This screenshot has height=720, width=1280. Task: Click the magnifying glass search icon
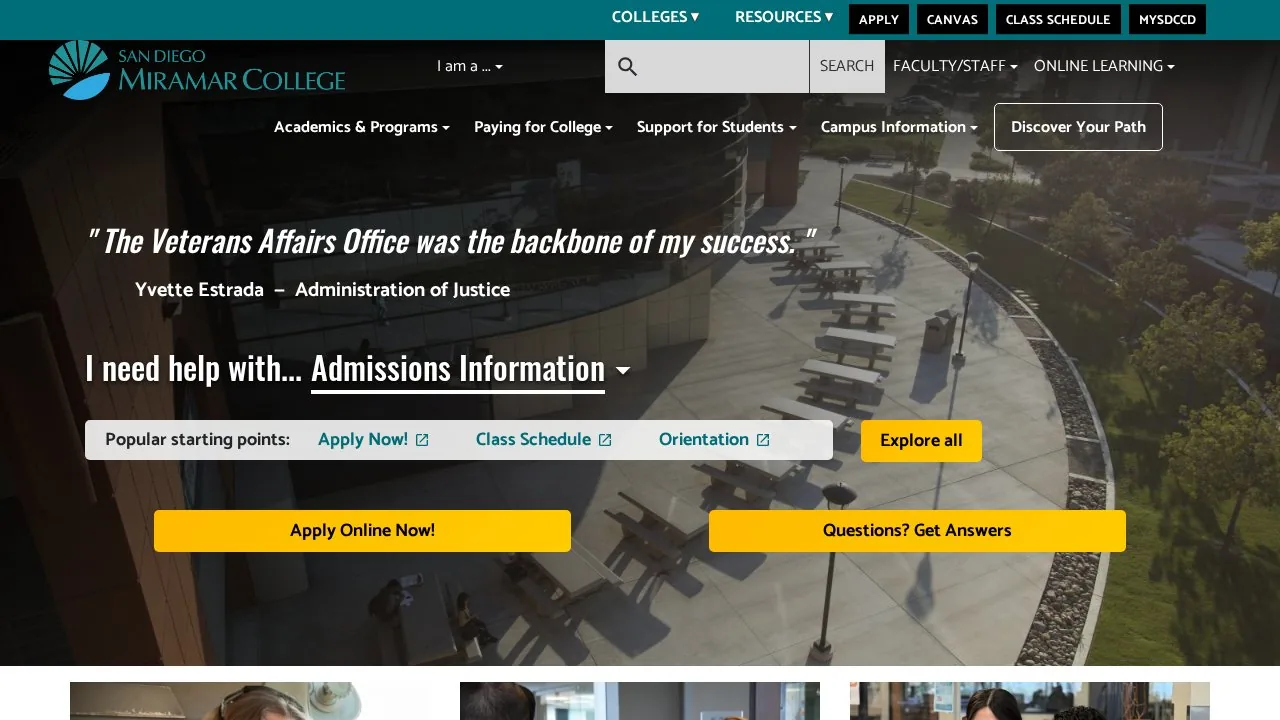click(x=627, y=67)
